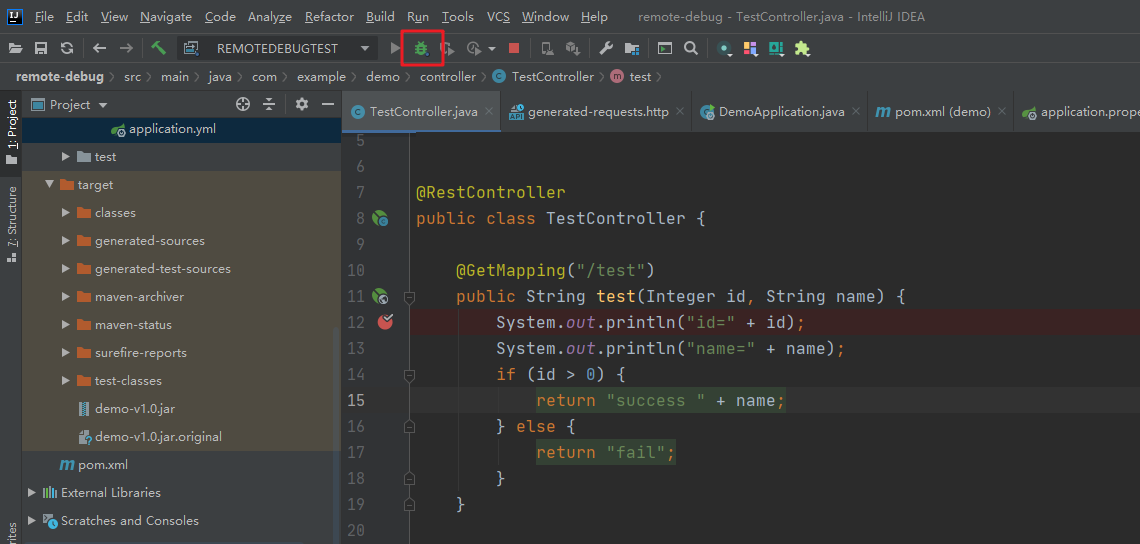Toggle fold marker at line 19 closing brace

point(409,504)
